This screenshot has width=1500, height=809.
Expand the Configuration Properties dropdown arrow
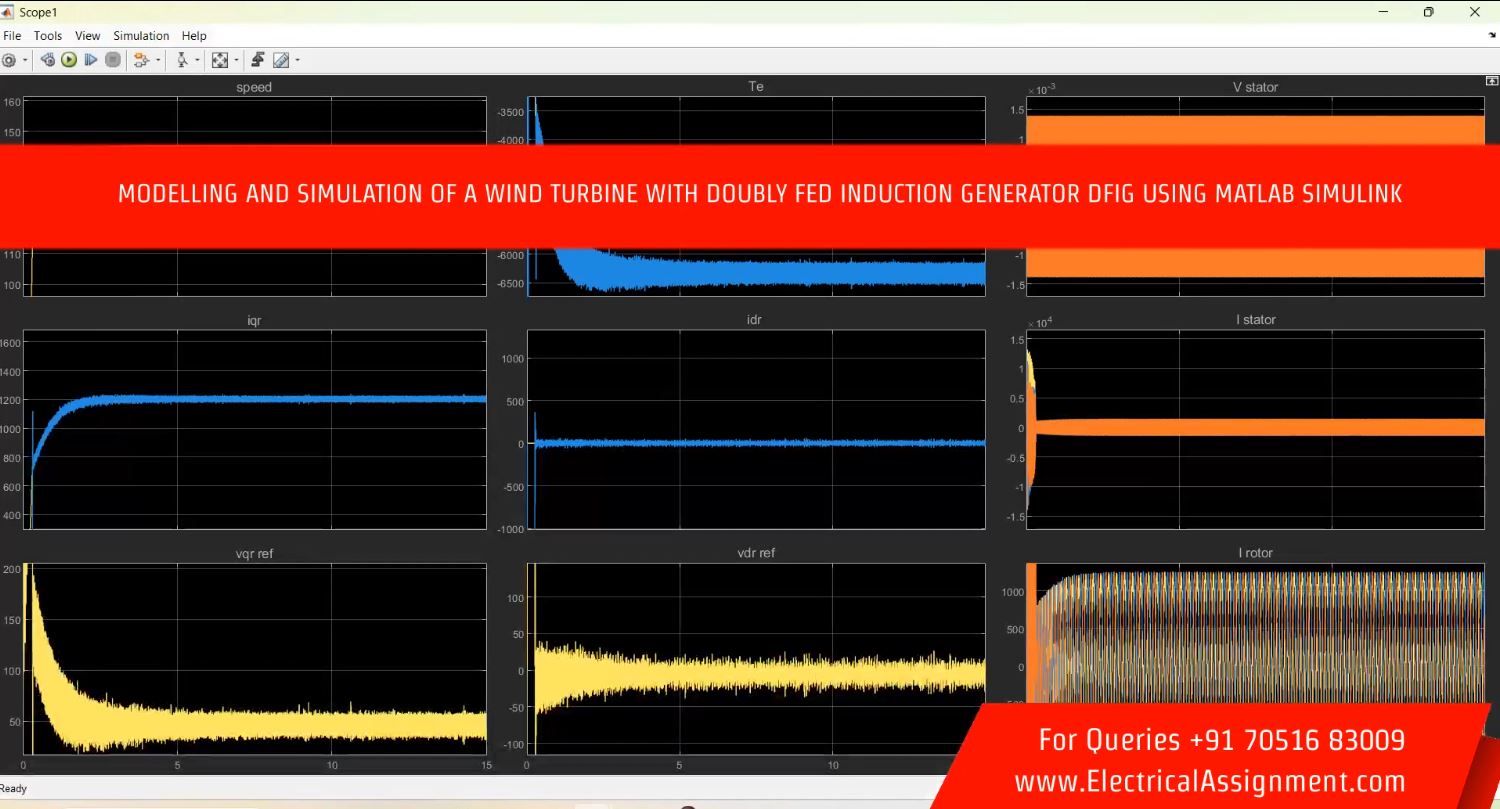point(25,61)
